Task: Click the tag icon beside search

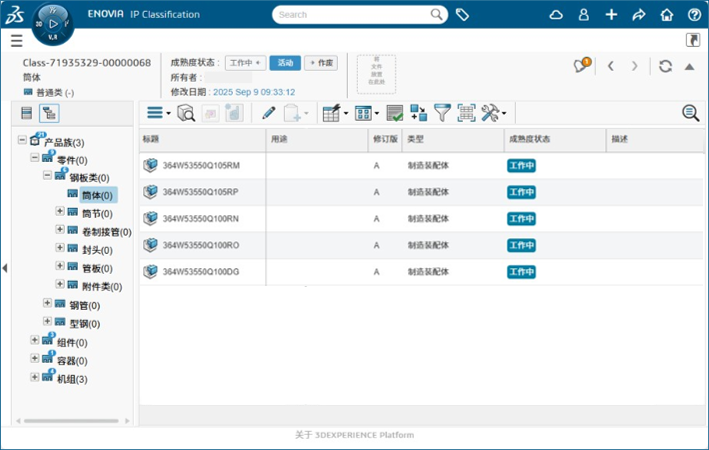Action: click(x=462, y=15)
